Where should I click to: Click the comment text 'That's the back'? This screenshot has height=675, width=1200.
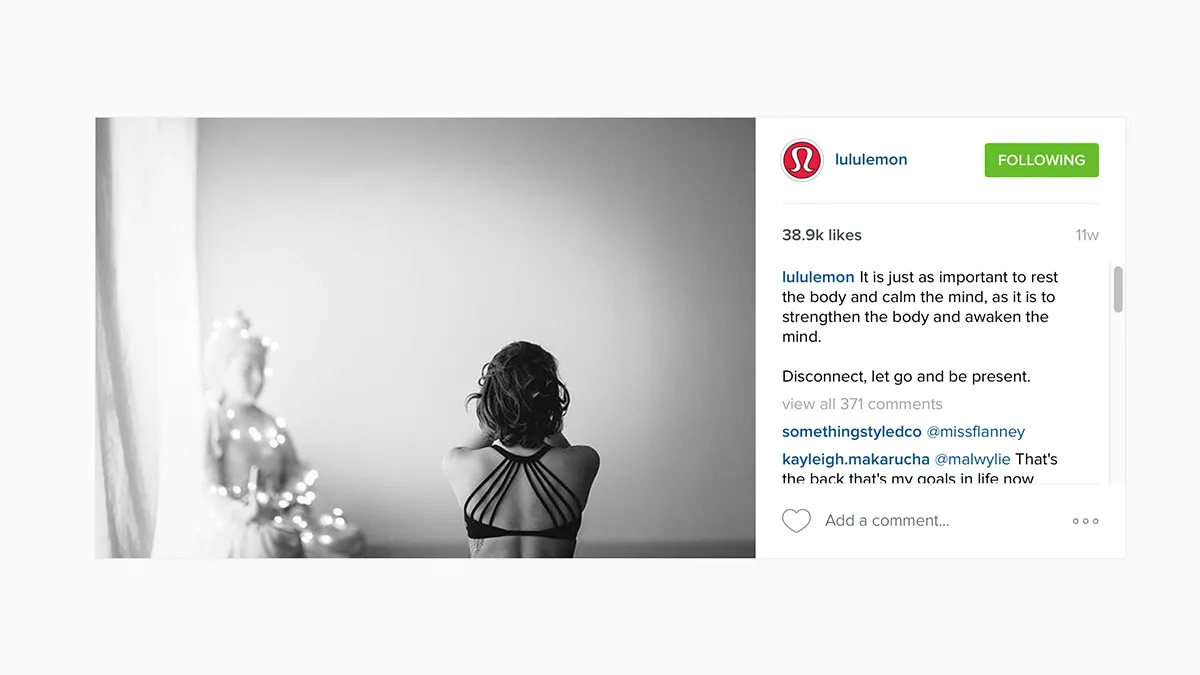920,469
